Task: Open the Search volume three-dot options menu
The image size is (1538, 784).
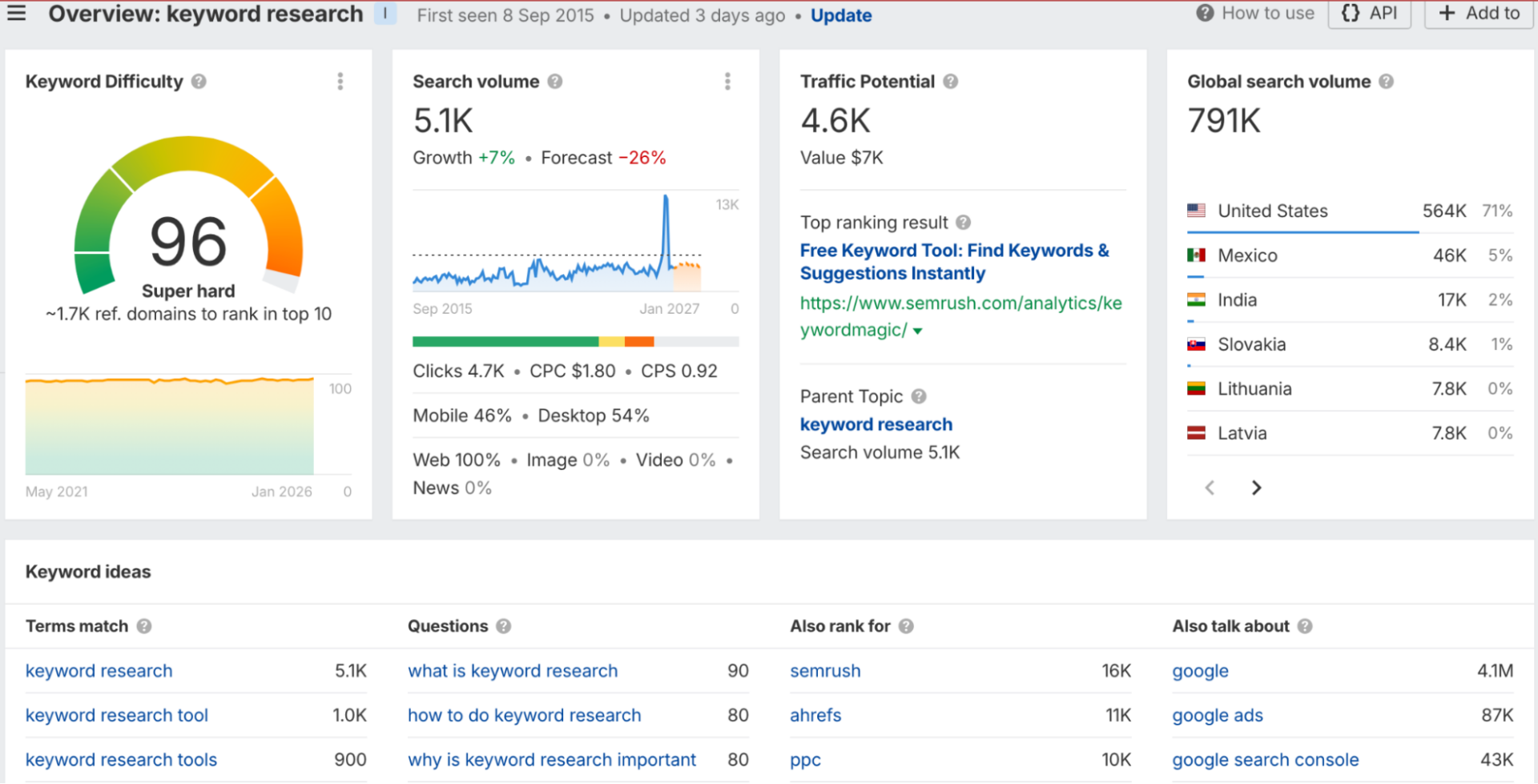Action: point(728,81)
